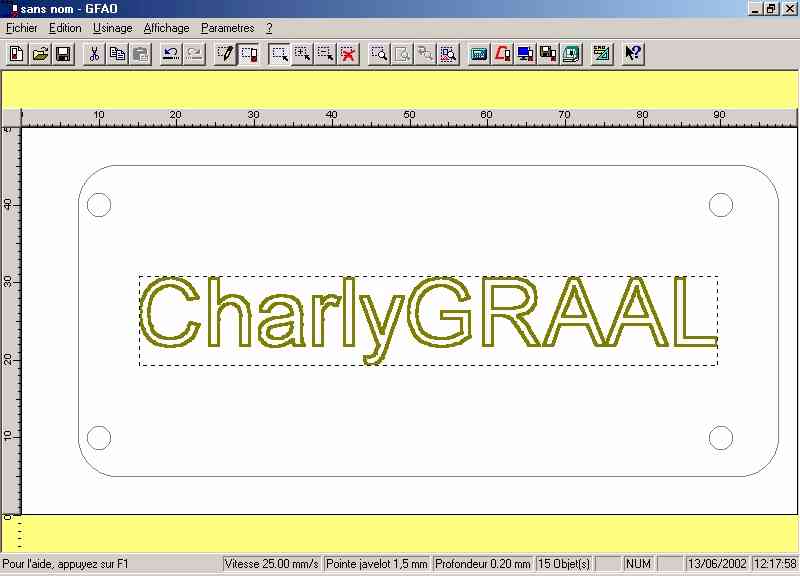Image resolution: width=800 pixels, height=576 pixels.
Task: Select the zoom window magnifier tool
Action: pyautogui.click(x=379, y=54)
